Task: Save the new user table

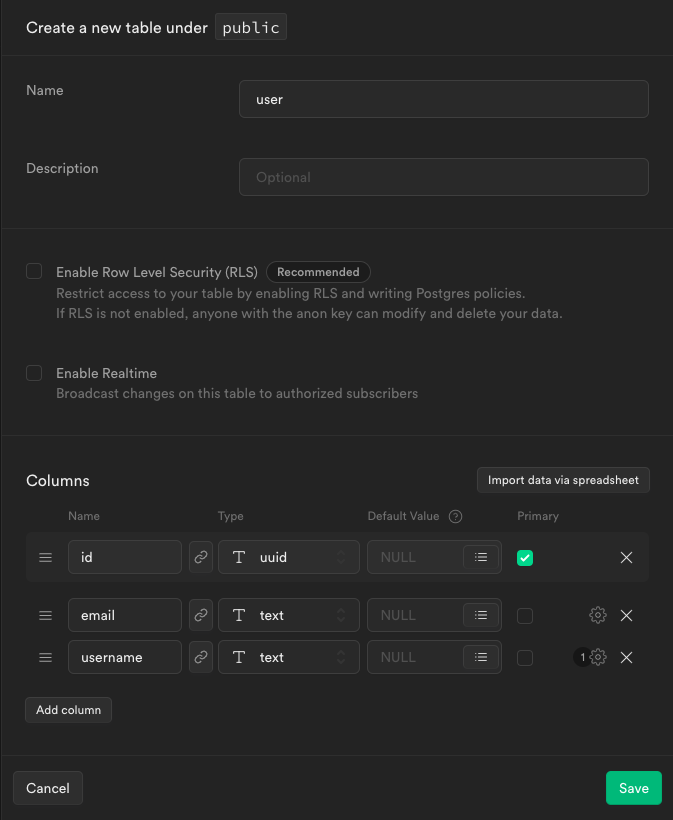Action: 633,788
